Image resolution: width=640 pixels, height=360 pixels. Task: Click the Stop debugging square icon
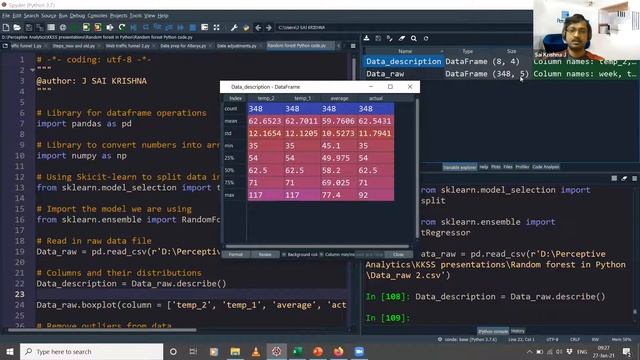click(x=192, y=27)
